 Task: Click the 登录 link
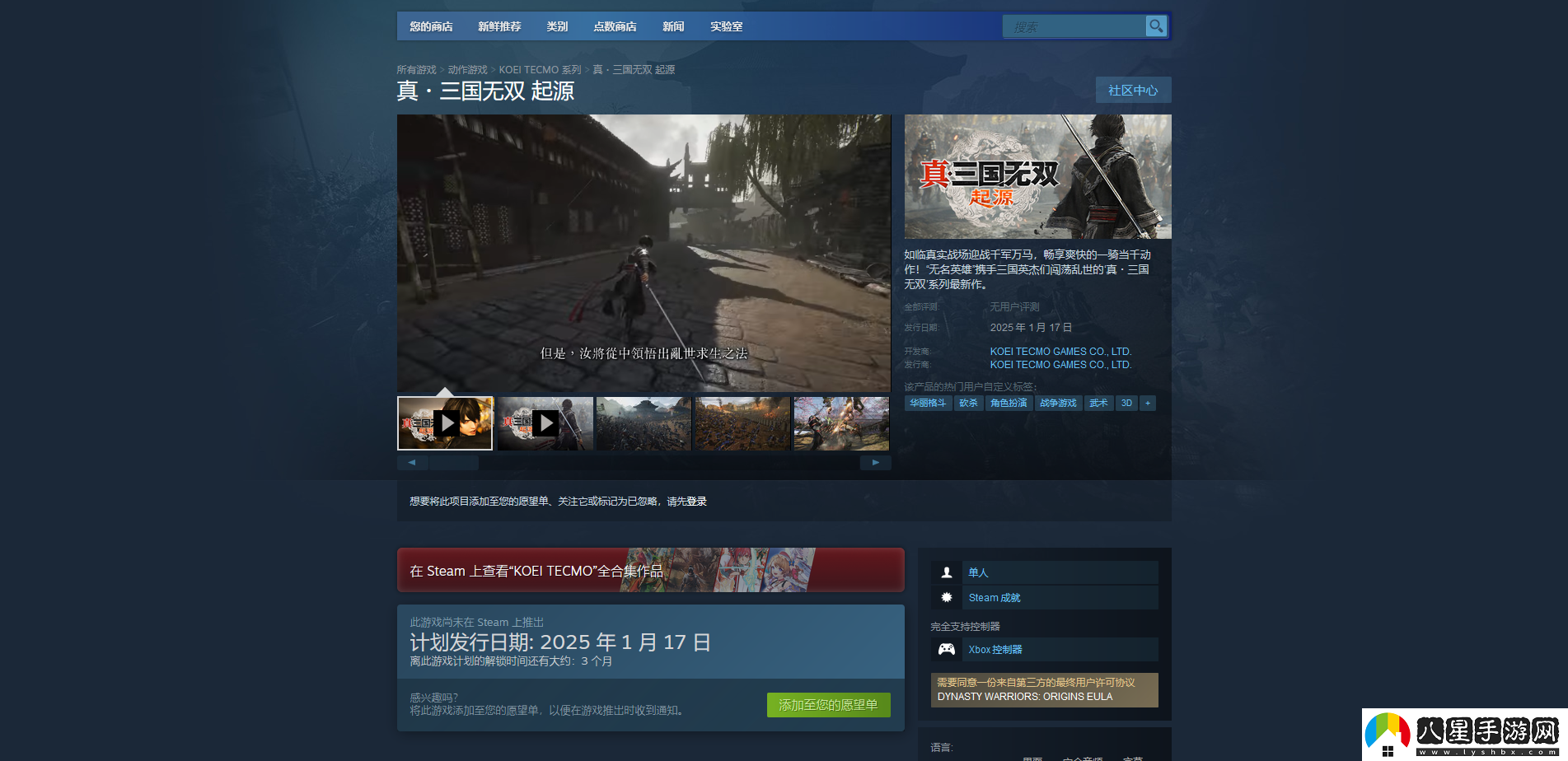tap(696, 502)
